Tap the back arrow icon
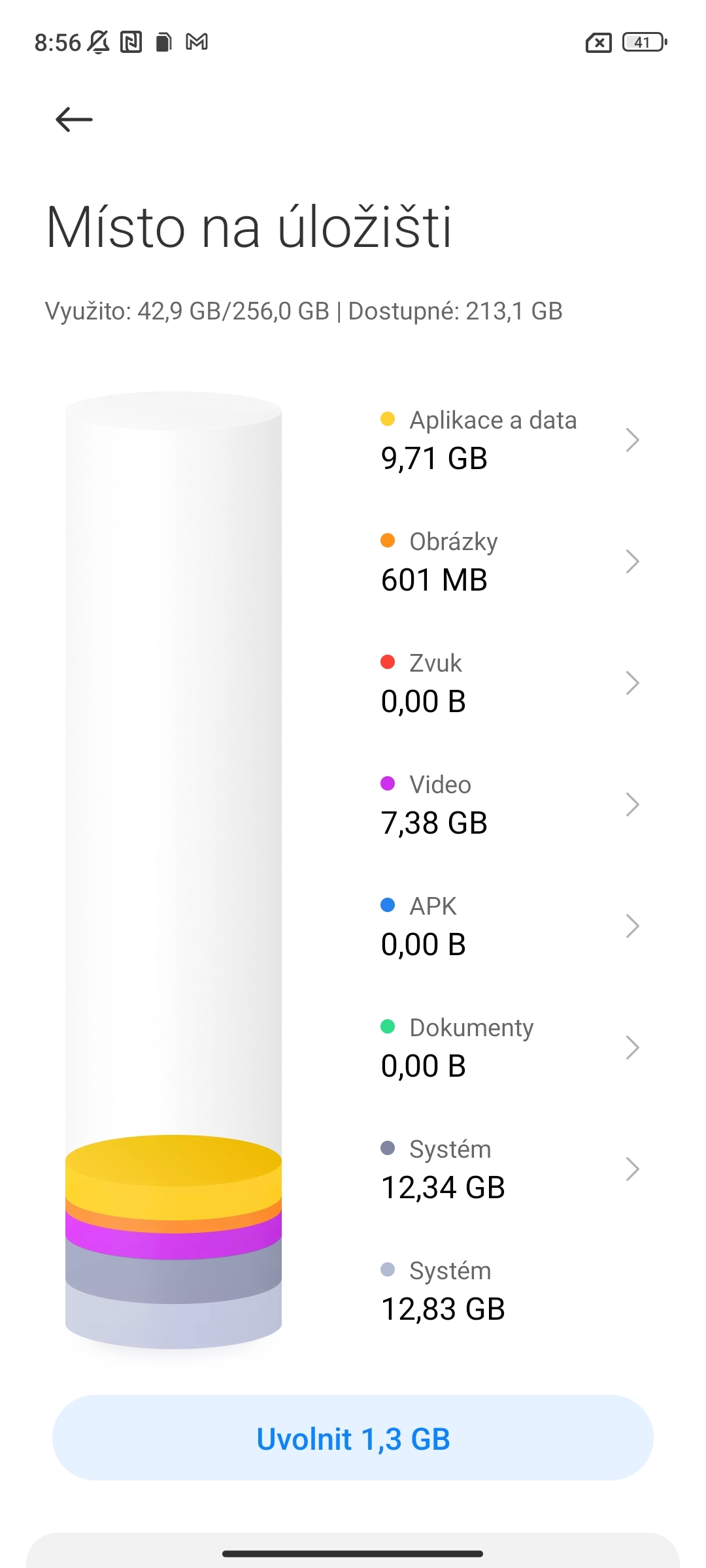Image resolution: width=706 pixels, height=1568 pixels. tap(74, 120)
